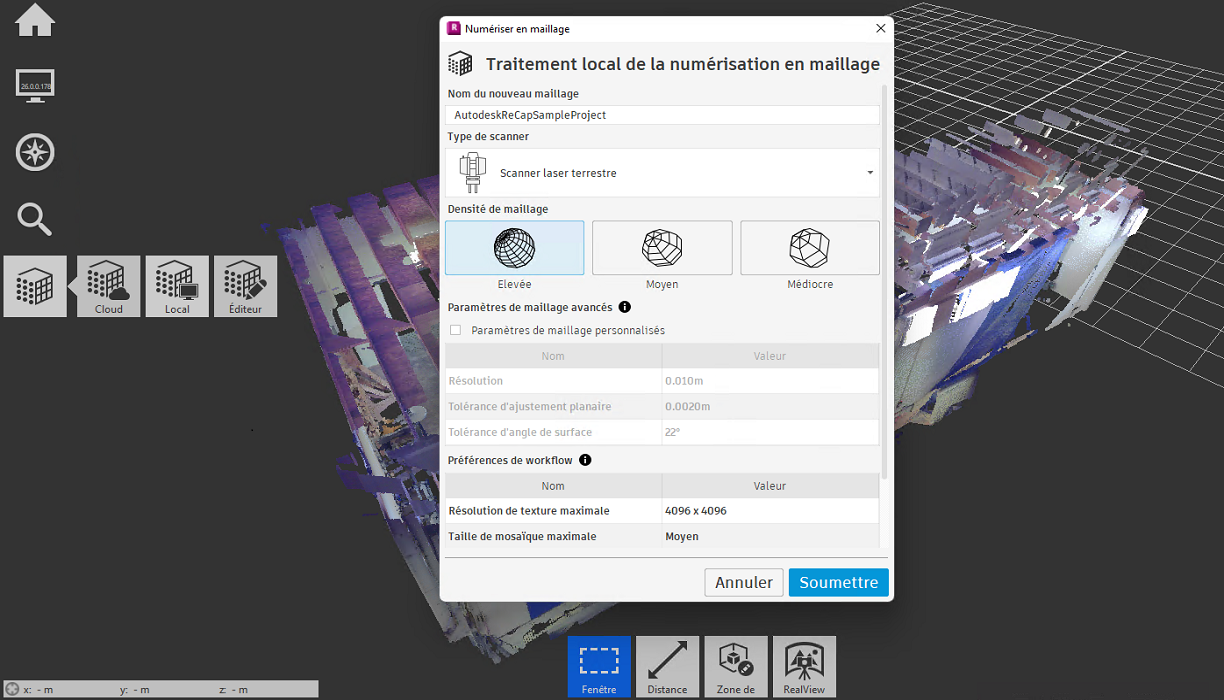Open the Zone de limitation tool
Image resolution: width=1224 pixels, height=700 pixels.
point(735,666)
